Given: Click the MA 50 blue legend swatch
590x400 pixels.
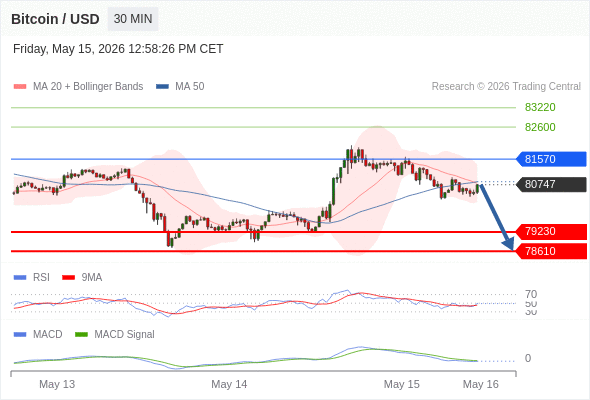Looking at the screenshot, I should [x=162, y=87].
